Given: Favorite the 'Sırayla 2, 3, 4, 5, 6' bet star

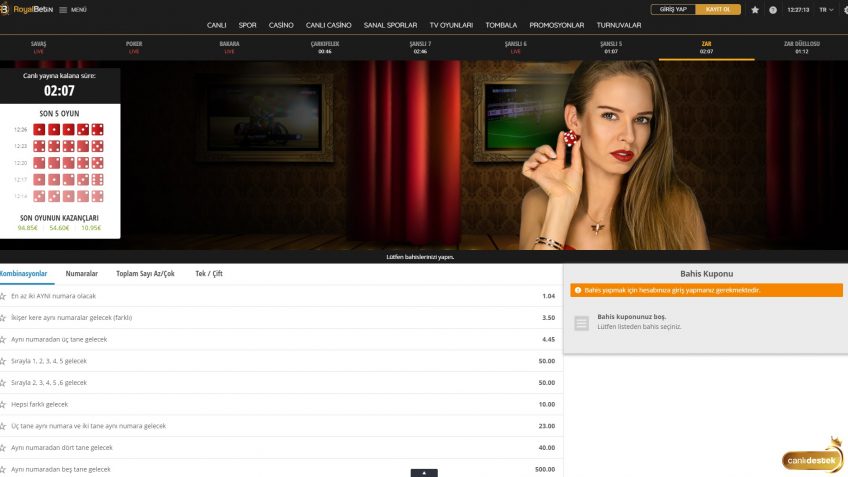Looking at the screenshot, I should point(3,383).
